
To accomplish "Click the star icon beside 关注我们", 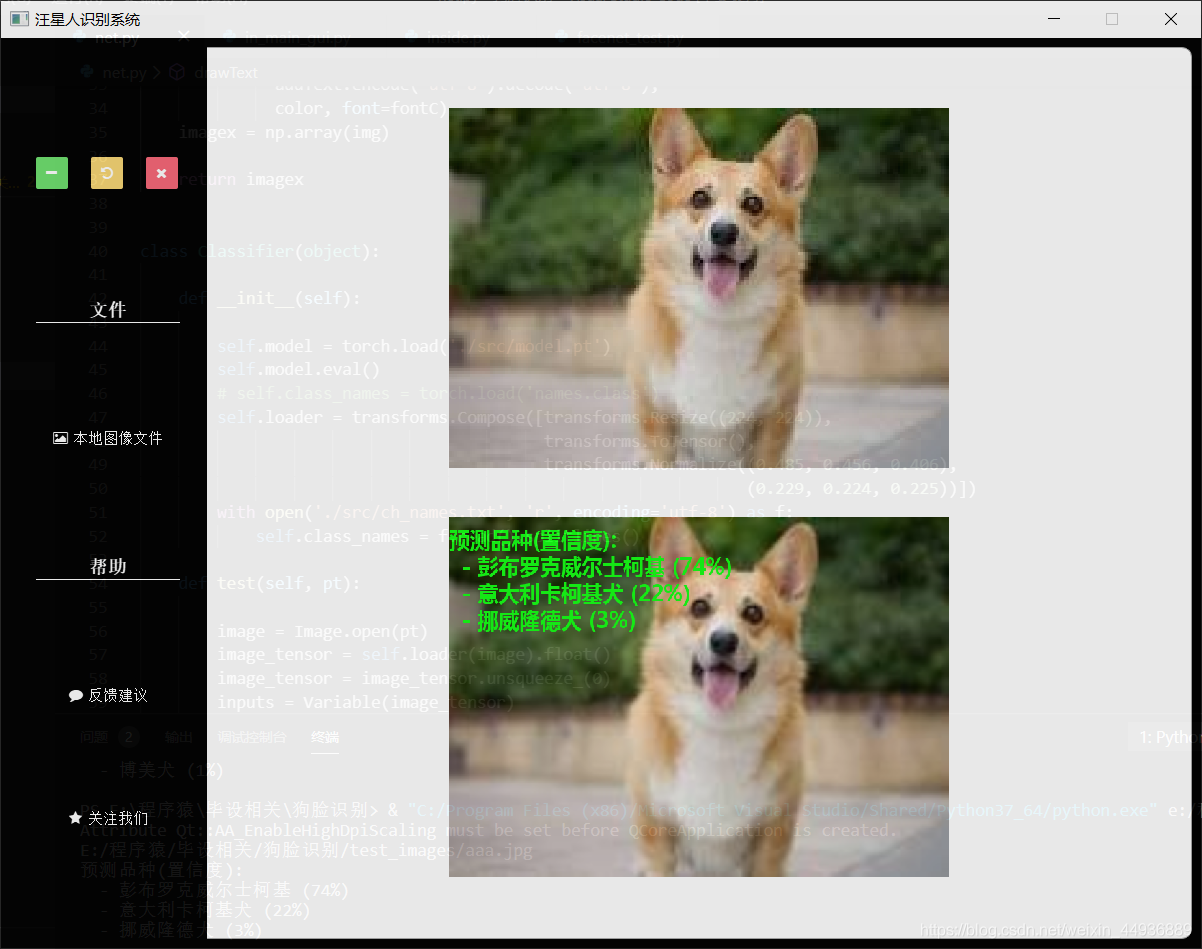I will pos(75,818).
